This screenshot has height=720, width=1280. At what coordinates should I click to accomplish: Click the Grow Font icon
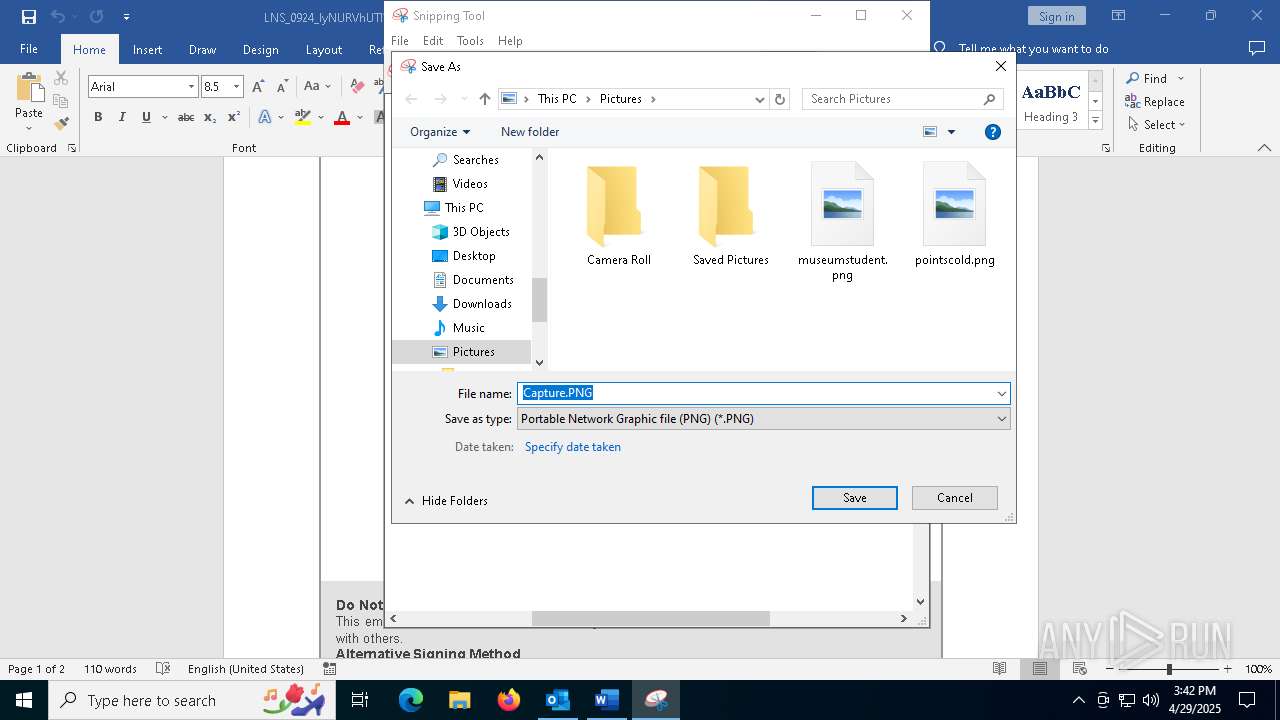point(258,87)
